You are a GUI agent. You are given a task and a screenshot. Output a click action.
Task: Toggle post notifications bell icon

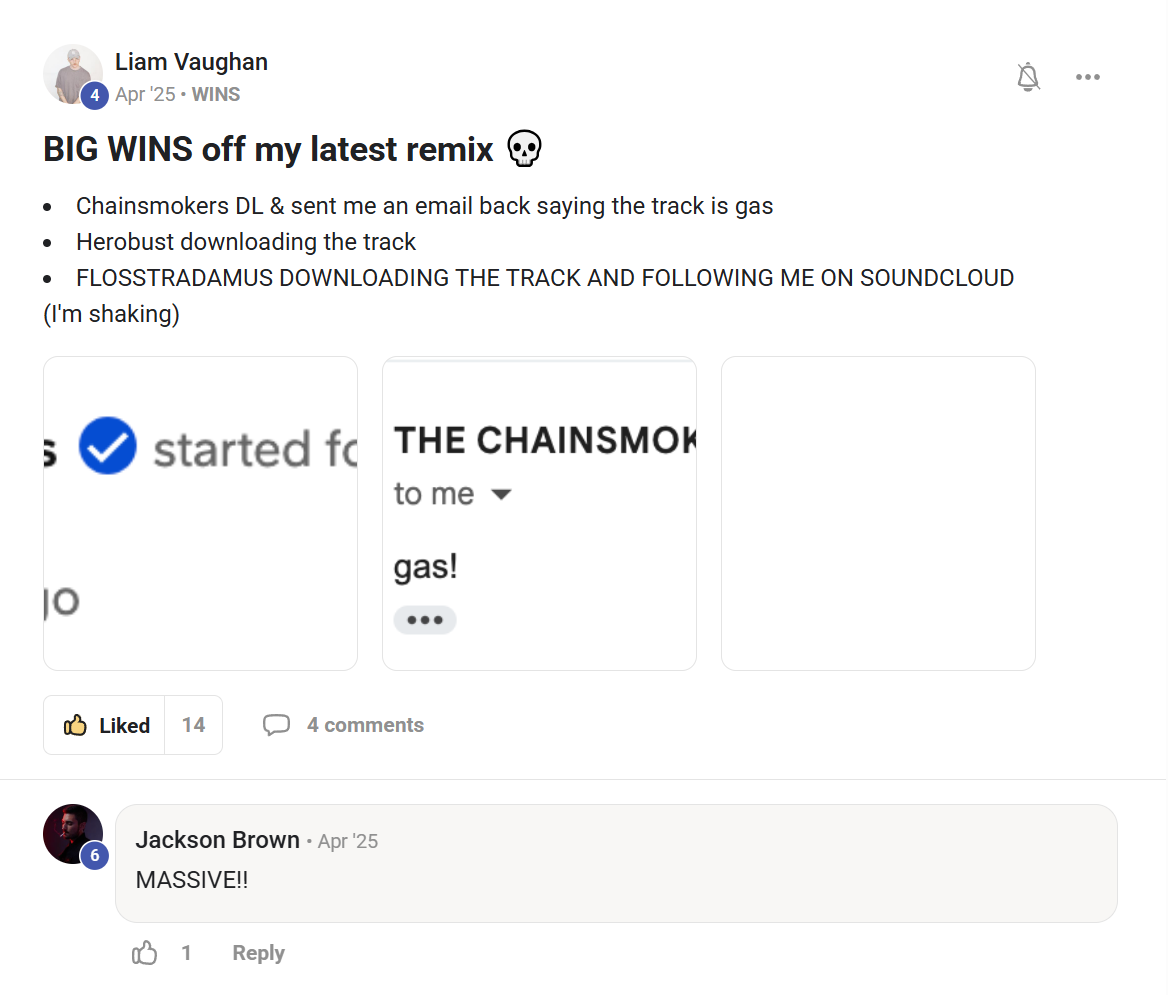point(1028,77)
